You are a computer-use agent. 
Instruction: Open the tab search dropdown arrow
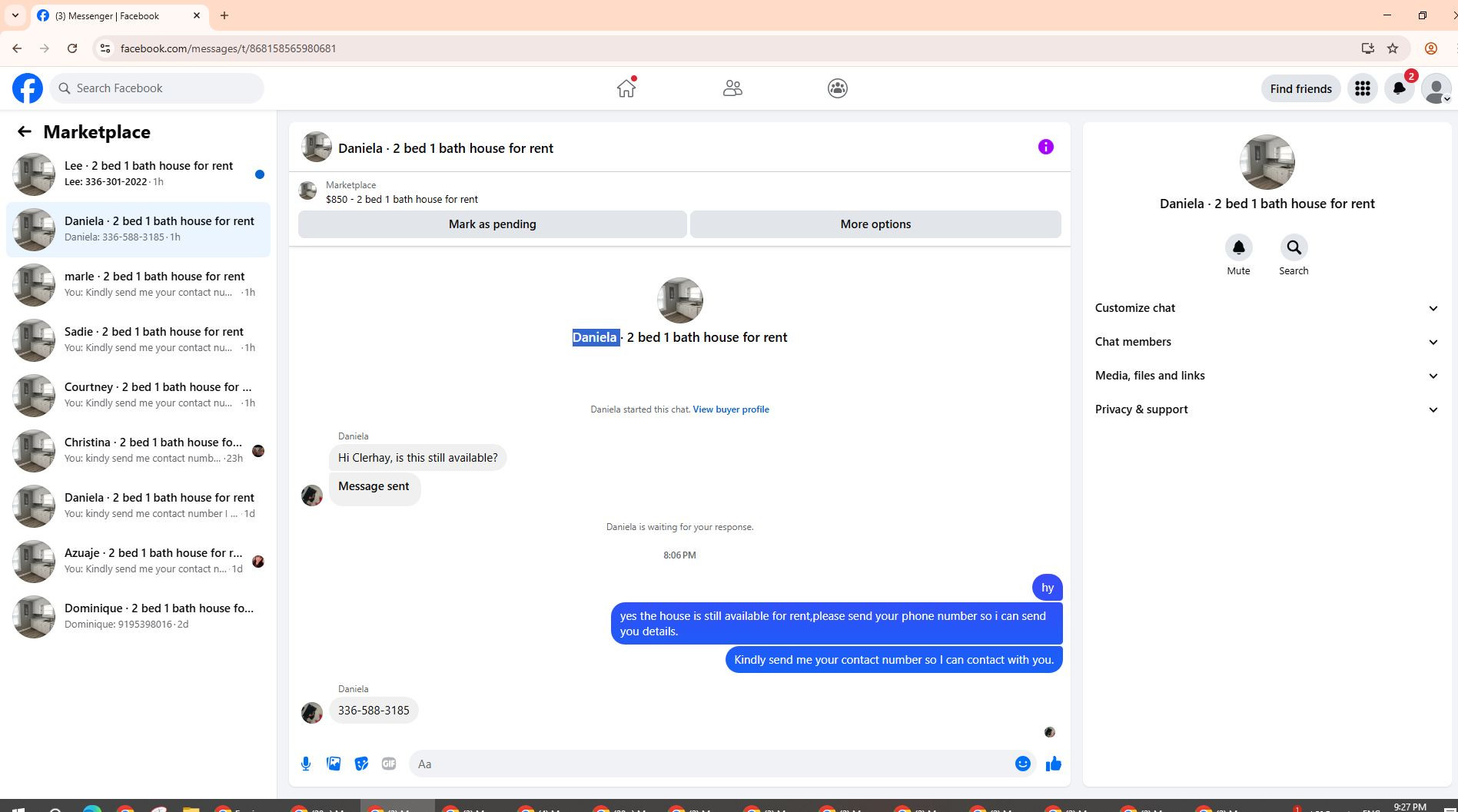click(15, 15)
